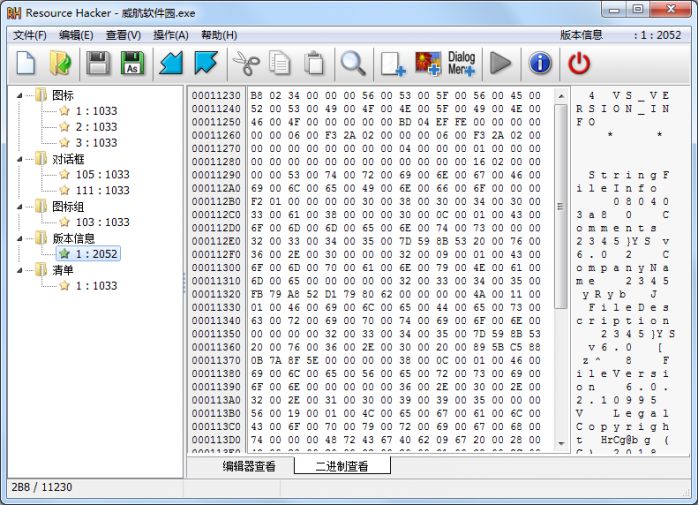This screenshot has width=698, height=505.
Task: Click the hex view scroll-down arrow
Action: [561, 443]
